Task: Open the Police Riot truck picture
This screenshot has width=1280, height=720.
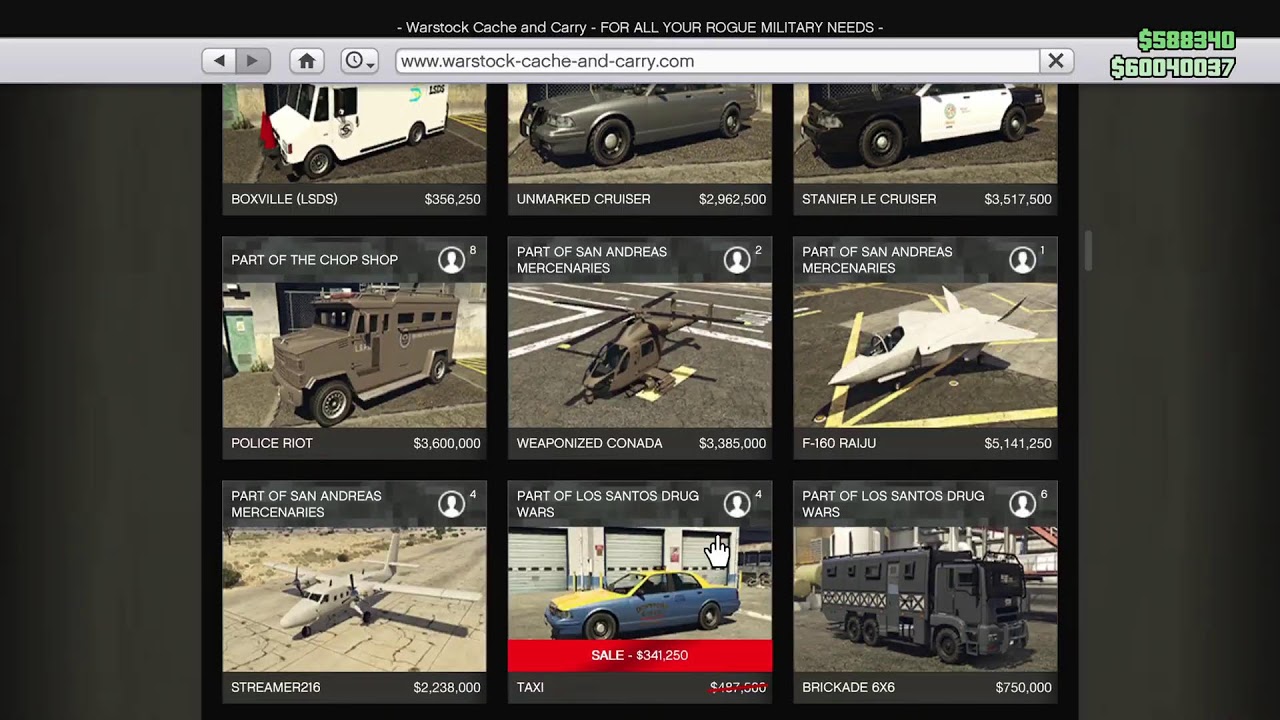Action: [354, 355]
